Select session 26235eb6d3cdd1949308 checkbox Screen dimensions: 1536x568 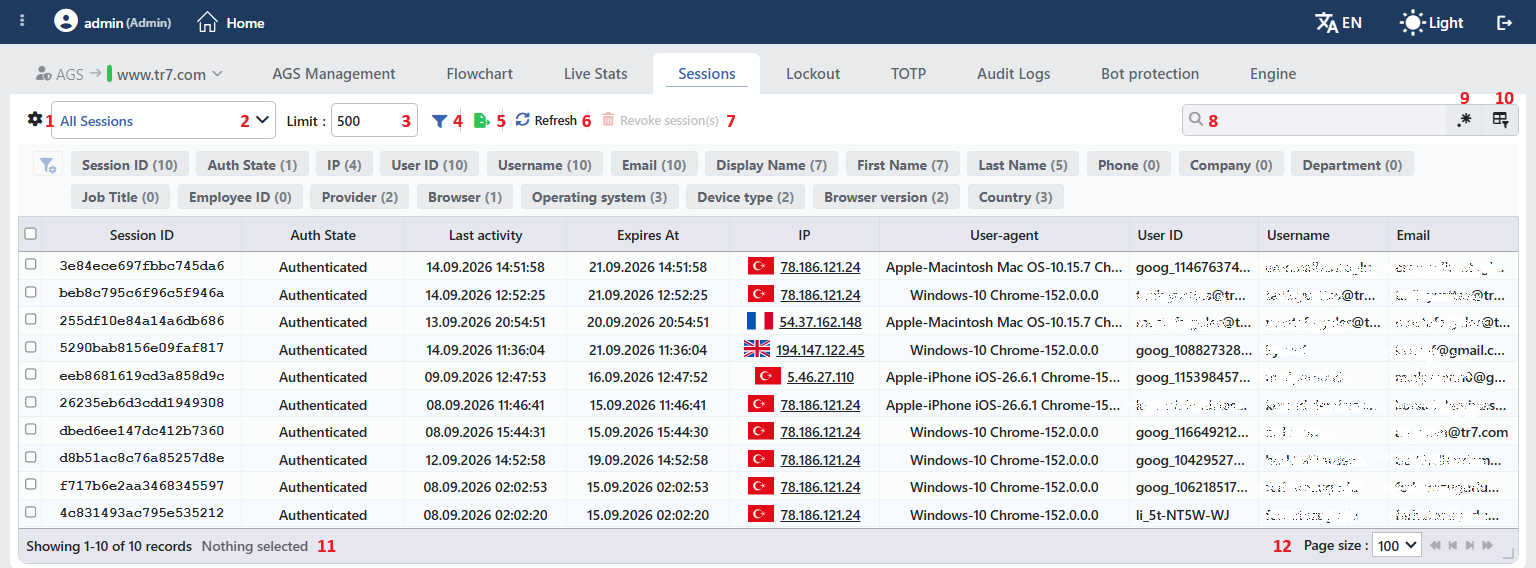pos(31,403)
